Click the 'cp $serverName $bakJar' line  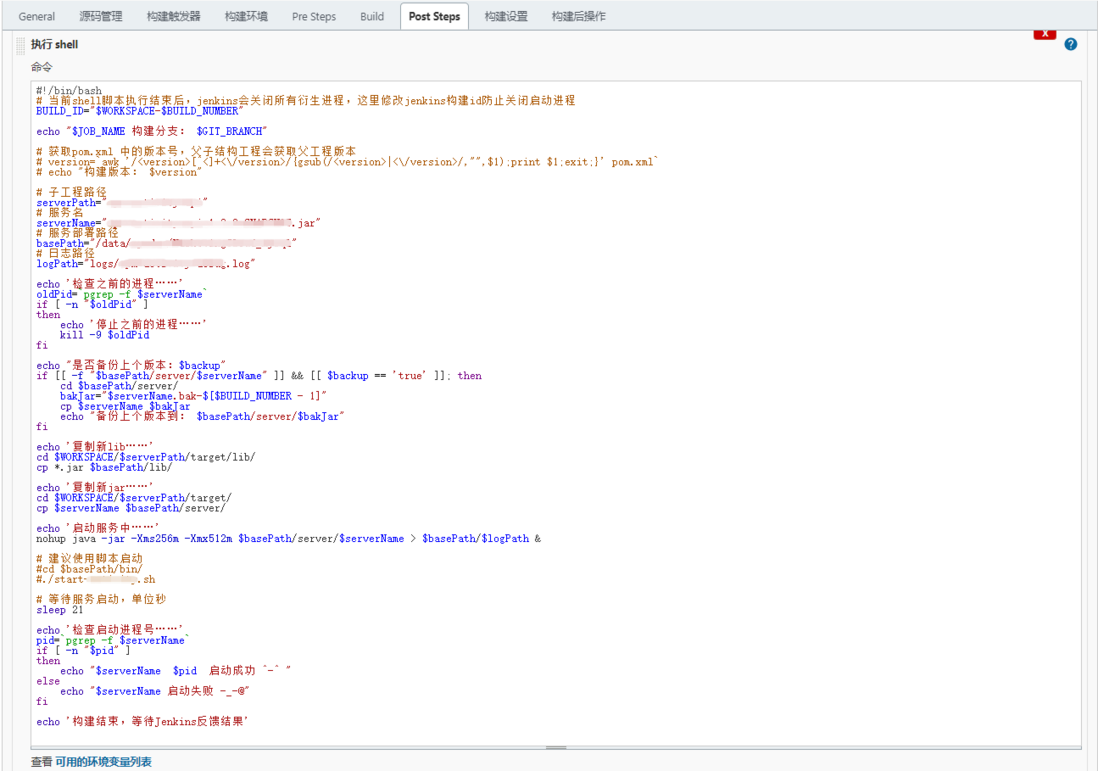pyautogui.click(x=125, y=406)
